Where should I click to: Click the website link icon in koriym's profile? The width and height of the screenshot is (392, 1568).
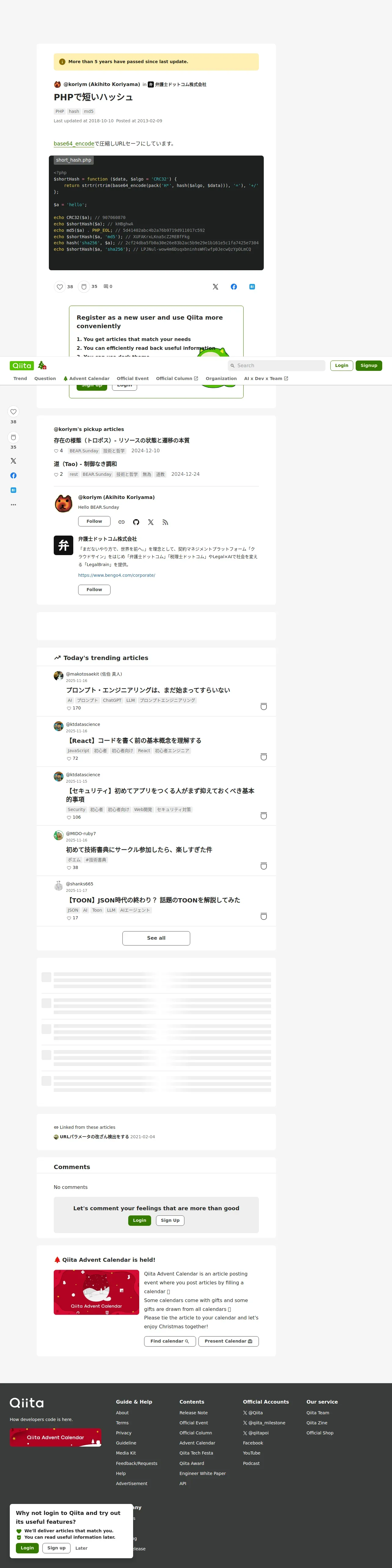coord(121,522)
